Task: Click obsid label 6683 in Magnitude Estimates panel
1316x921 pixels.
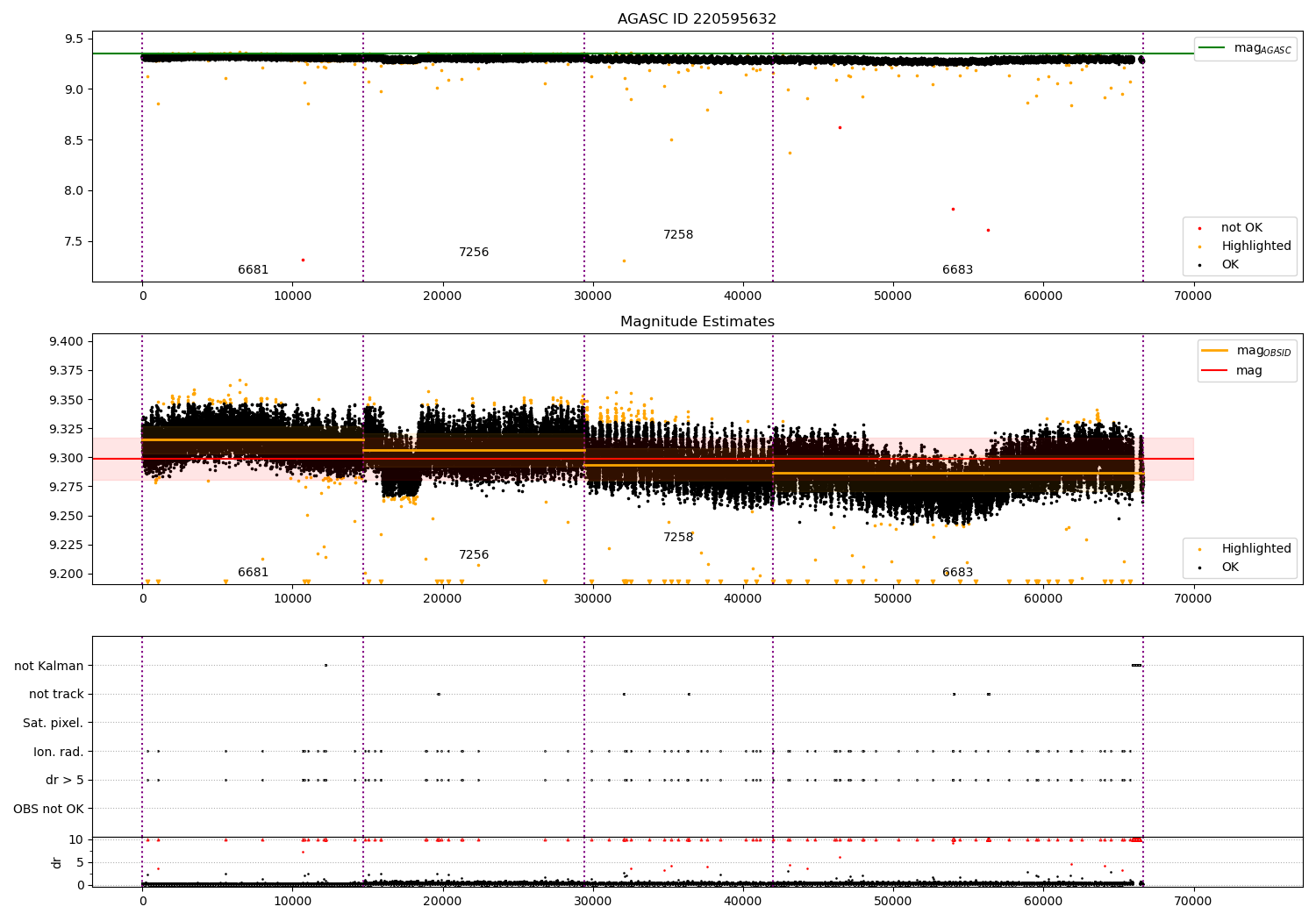Action: pos(957,573)
